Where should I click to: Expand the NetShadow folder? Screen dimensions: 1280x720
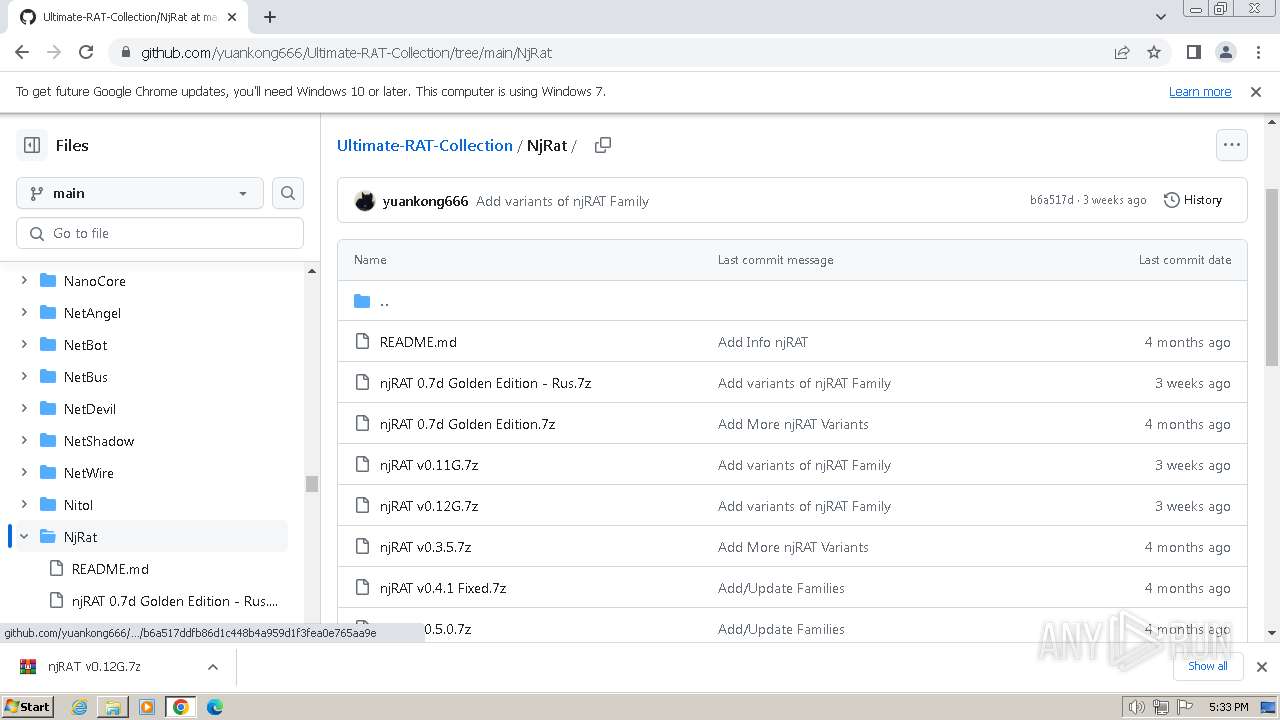point(24,441)
